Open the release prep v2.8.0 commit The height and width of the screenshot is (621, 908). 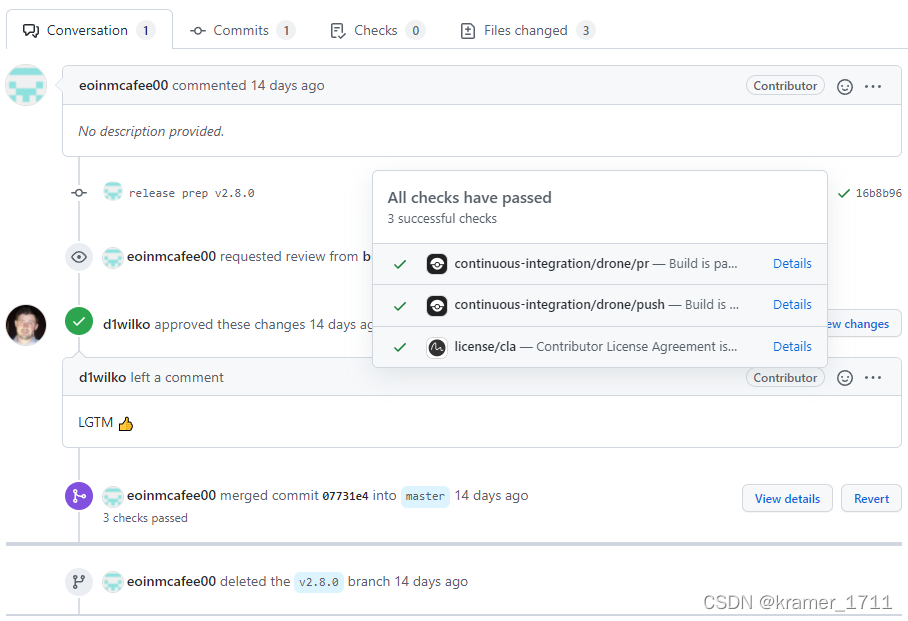[x=191, y=193]
